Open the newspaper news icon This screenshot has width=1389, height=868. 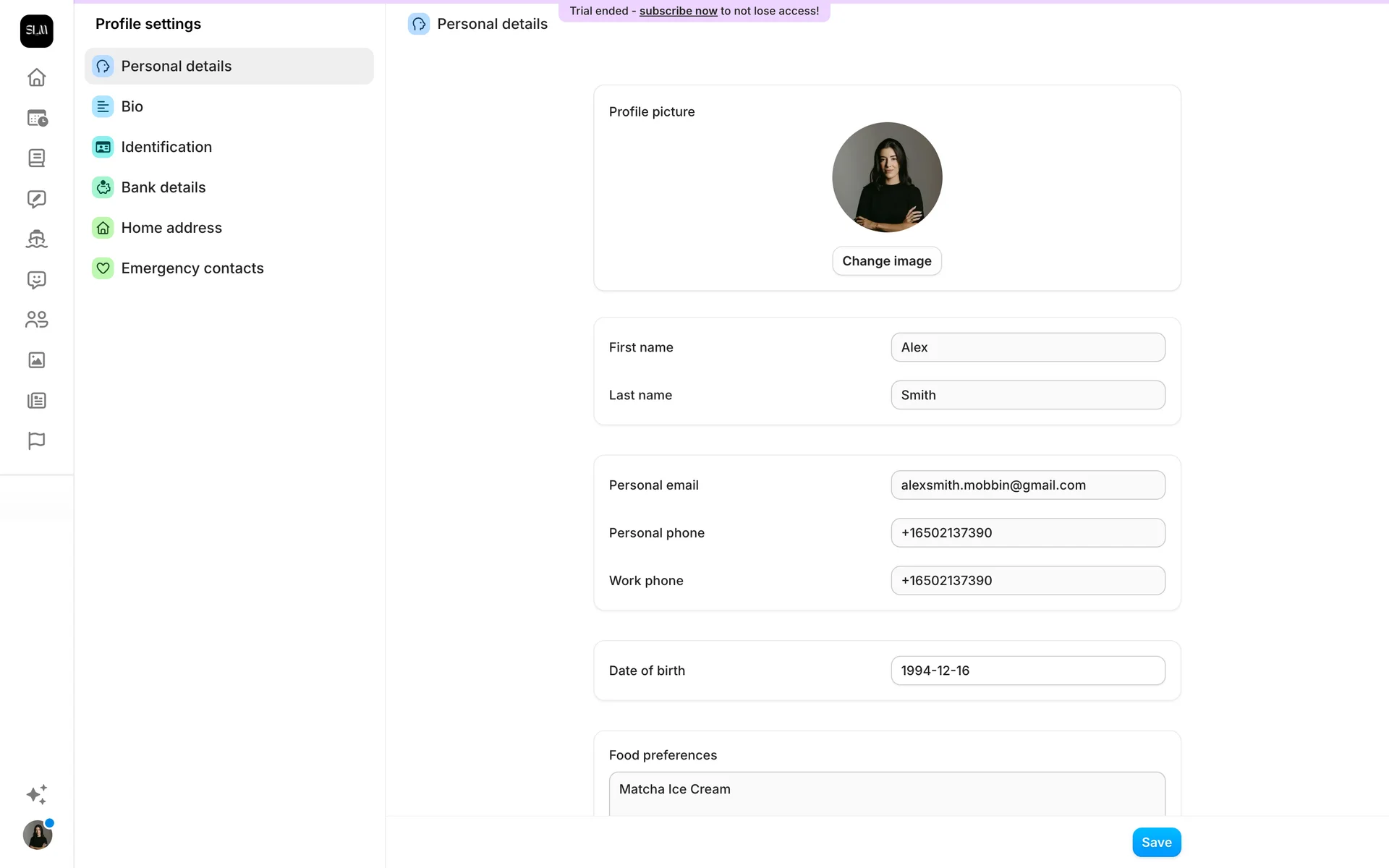click(x=36, y=401)
